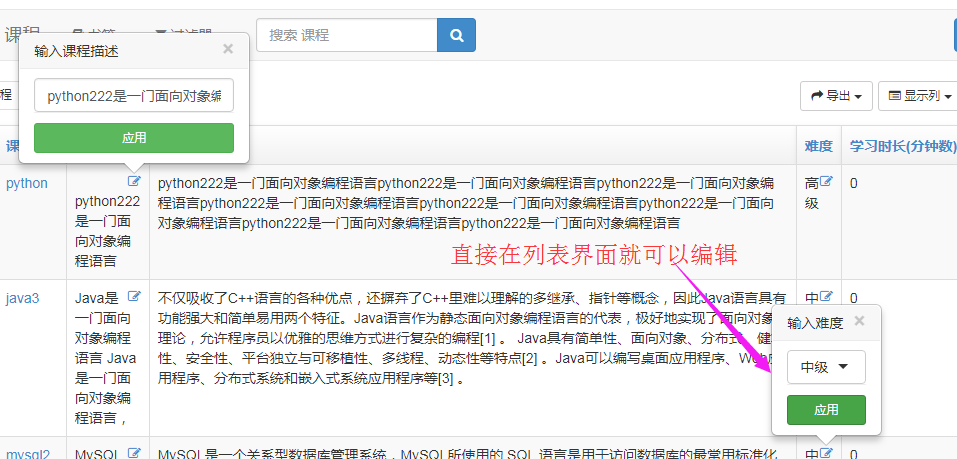This screenshot has width=957, height=459.
Task: Apply the course description edit
Action: (134, 138)
